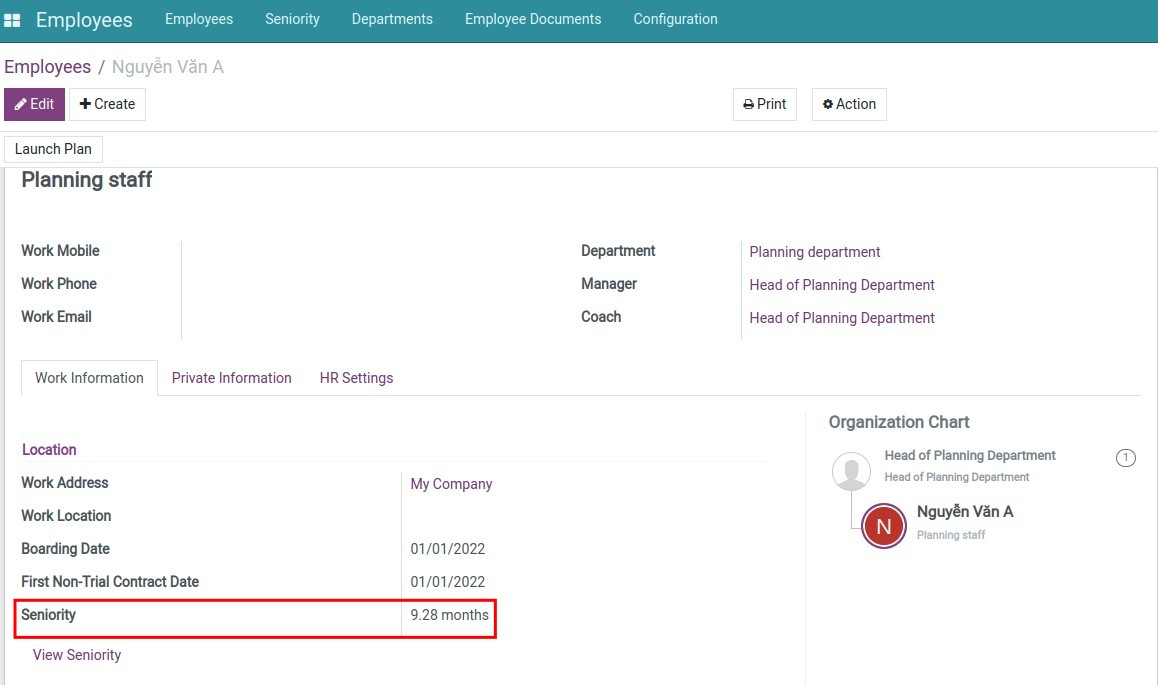Switch to the Private Information tab
Screen dimensions: 1158x685
[x=231, y=378]
